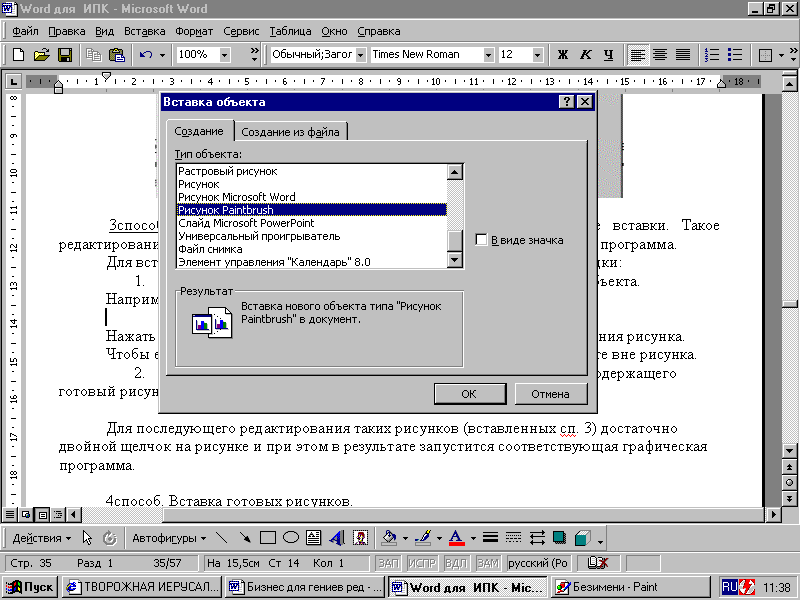Open the Таблица menu
The image size is (800, 600).
290,31
